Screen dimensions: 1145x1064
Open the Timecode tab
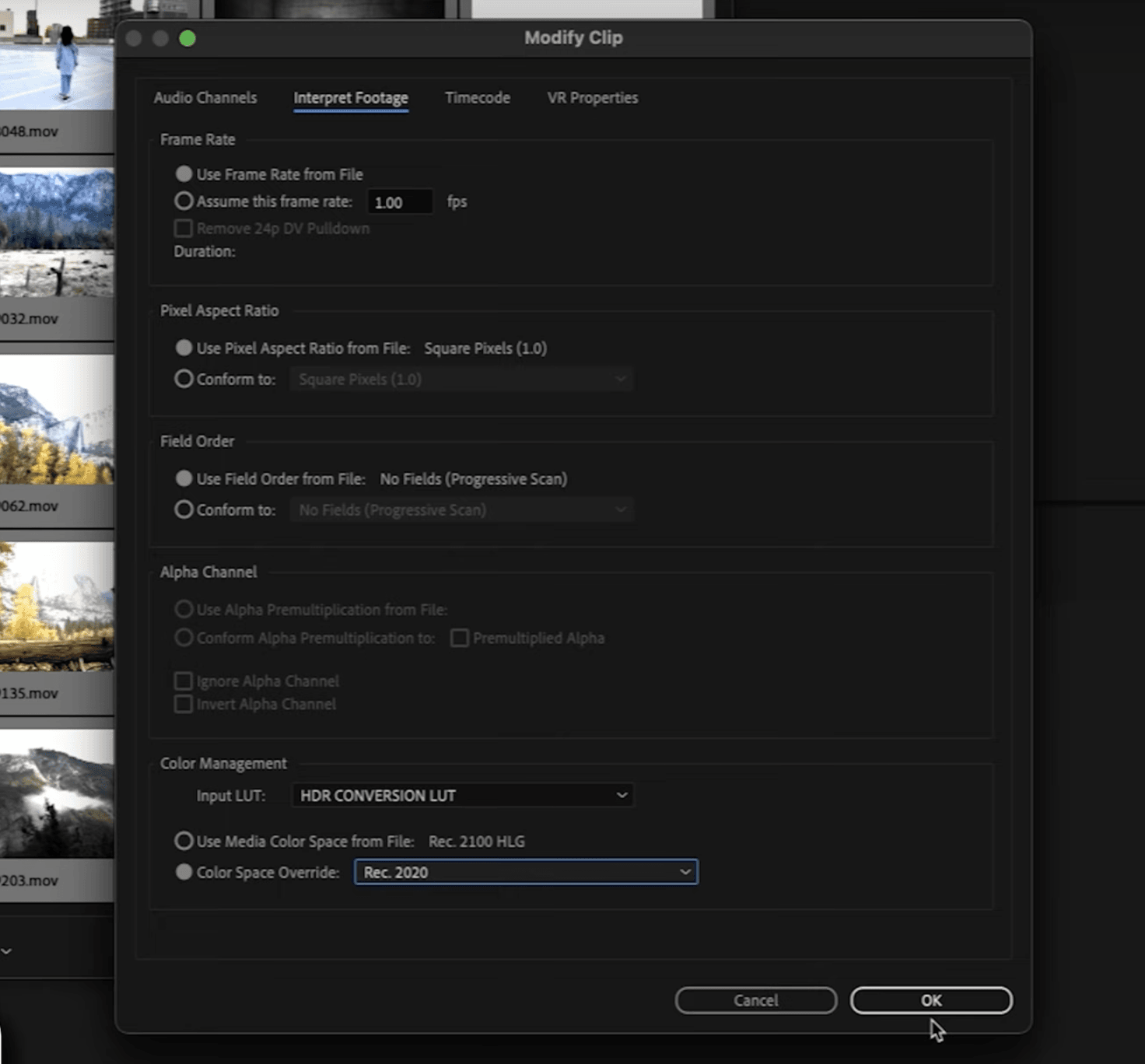pos(477,98)
